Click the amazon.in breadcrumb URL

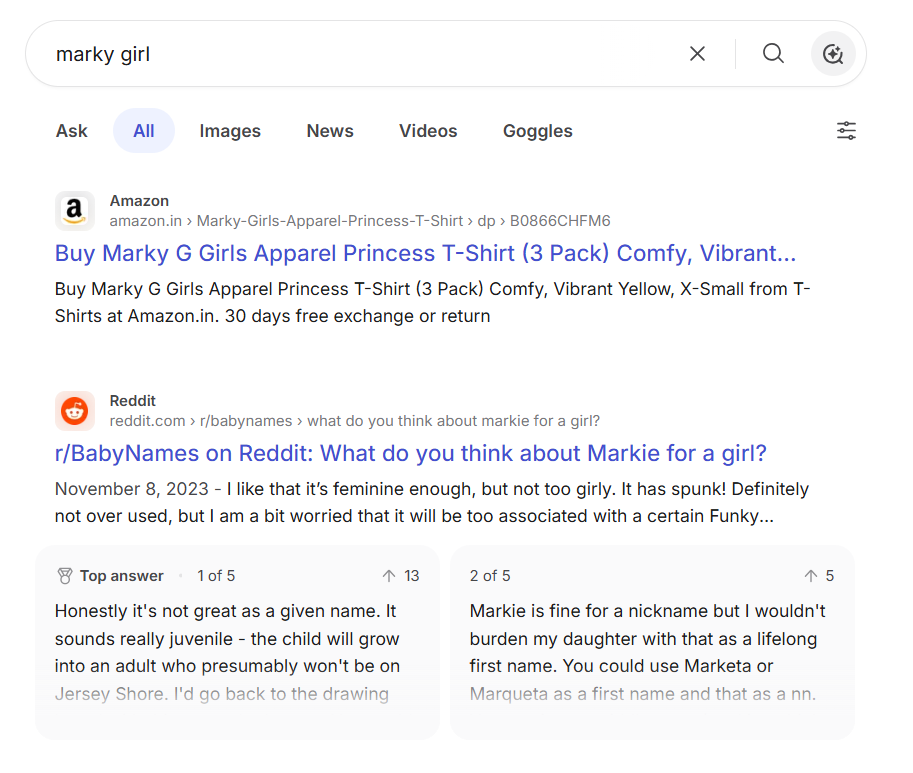point(360,221)
